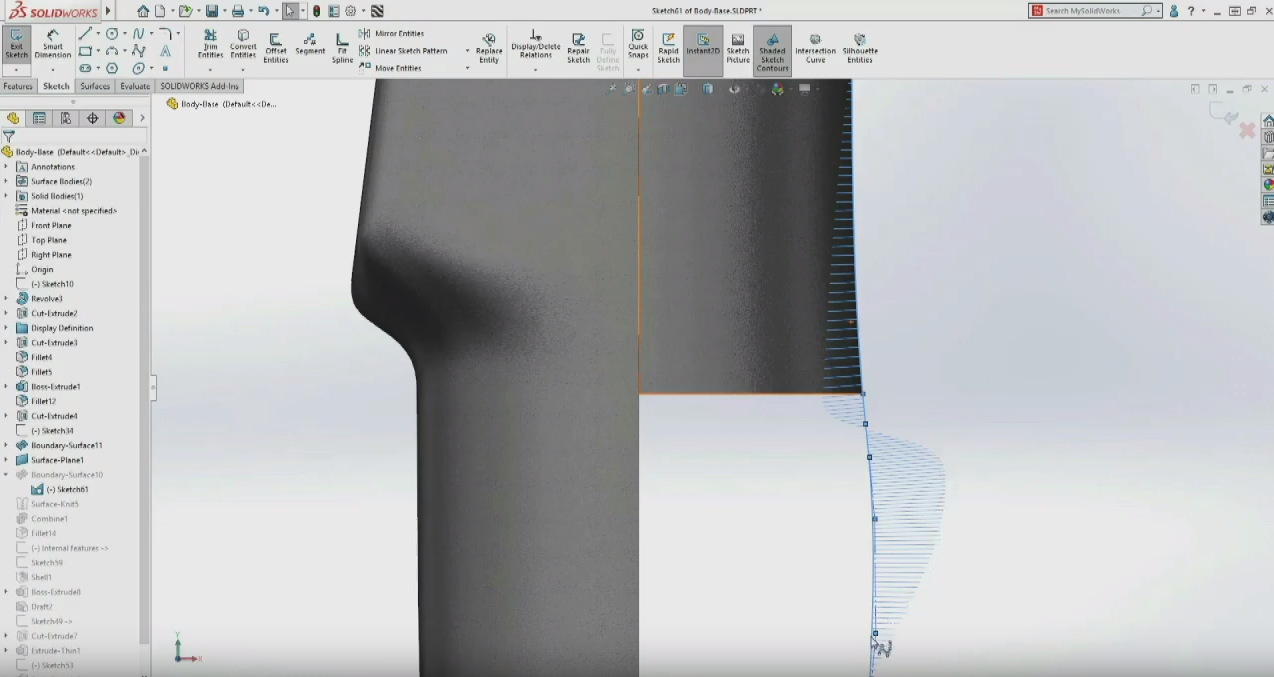Open the Trim Entities dropdown arrow
1274x677 pixels.
click(x=210, y=70)
